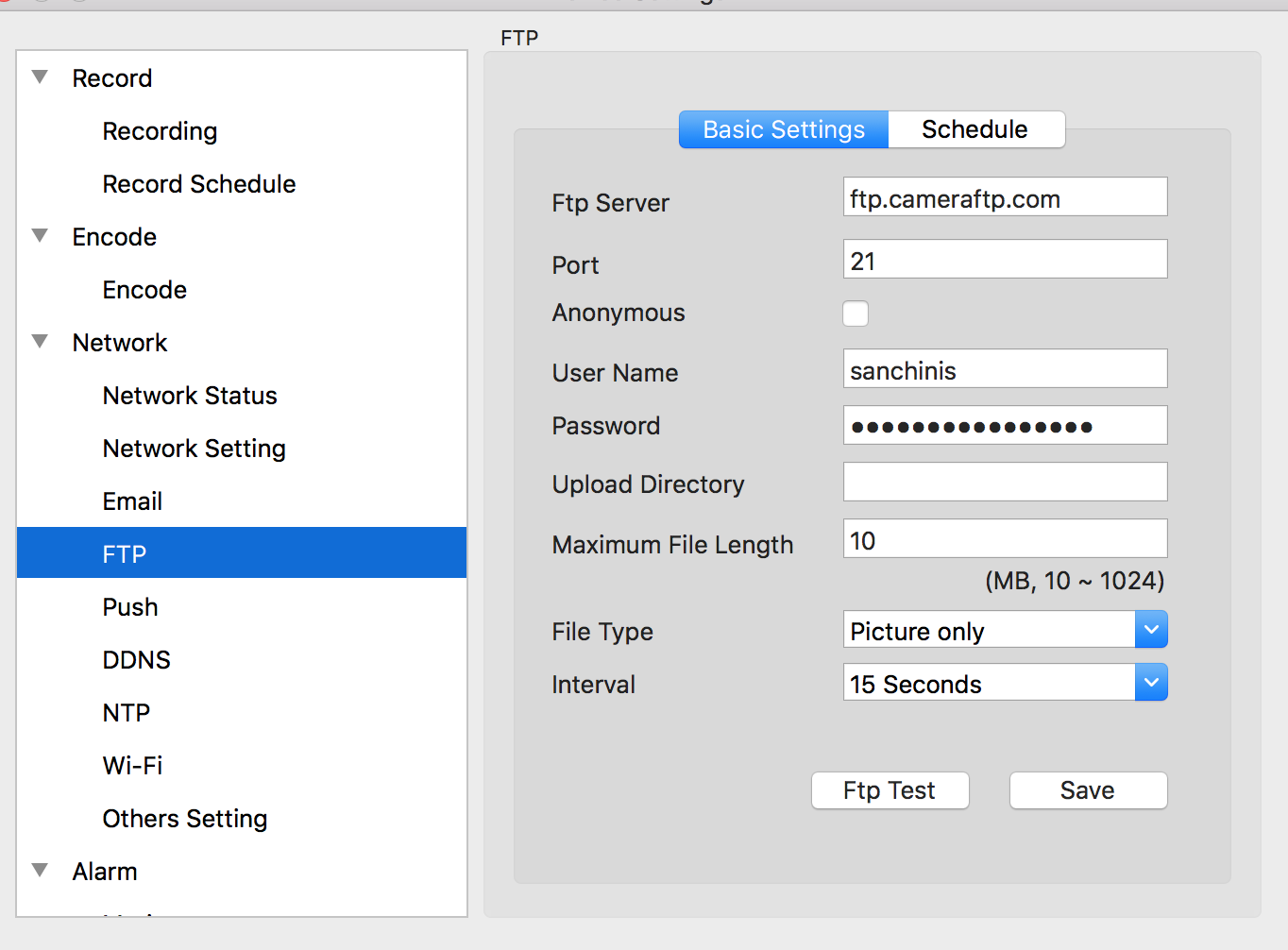The height and width of the screenshot is (950, 1288).
Task: Select Email in the Network list
Action: [x=132, y=501]
